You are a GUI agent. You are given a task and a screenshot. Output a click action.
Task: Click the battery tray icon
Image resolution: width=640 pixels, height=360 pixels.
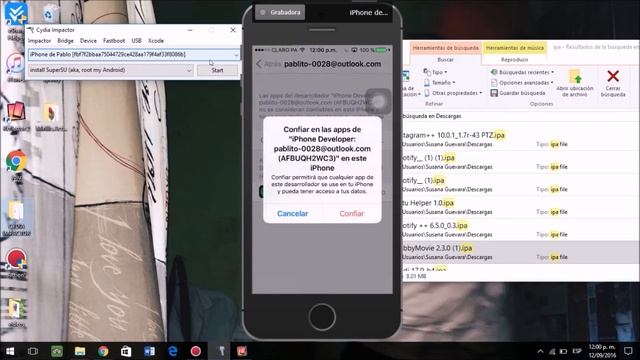pyautogui.click(x=564, y=351)
